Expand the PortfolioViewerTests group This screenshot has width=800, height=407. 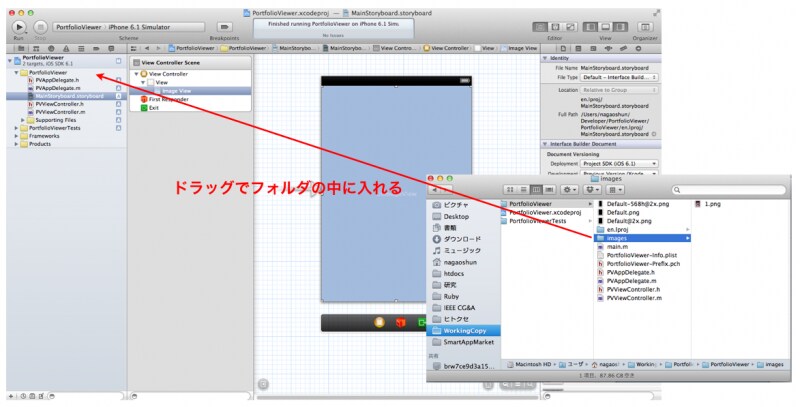pyautogui.click(x=16, y=128)
